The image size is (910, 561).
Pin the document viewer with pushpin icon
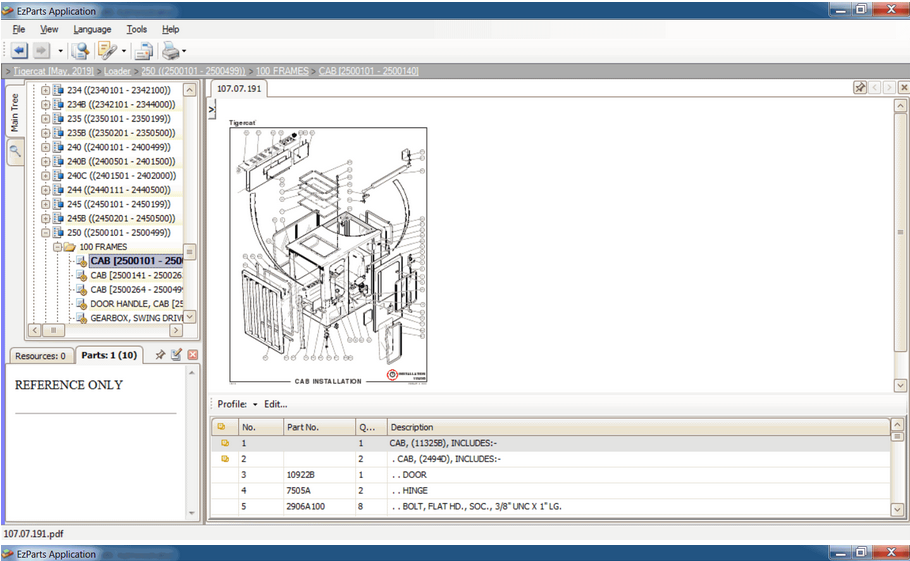pos(860,87)
